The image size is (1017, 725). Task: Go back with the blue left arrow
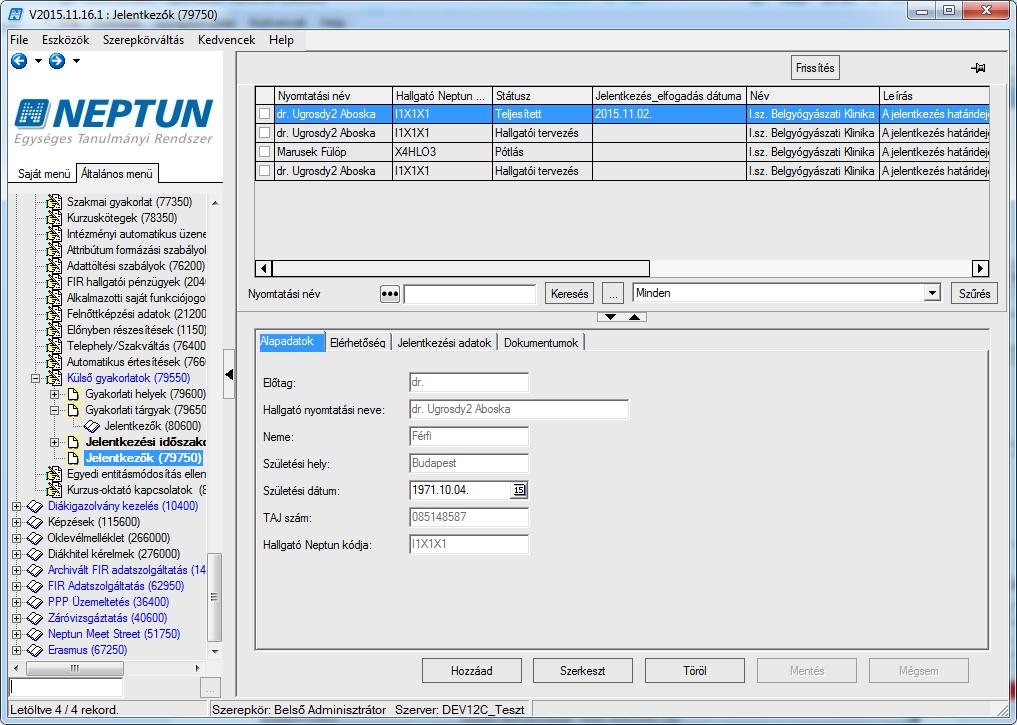(19, 61)
